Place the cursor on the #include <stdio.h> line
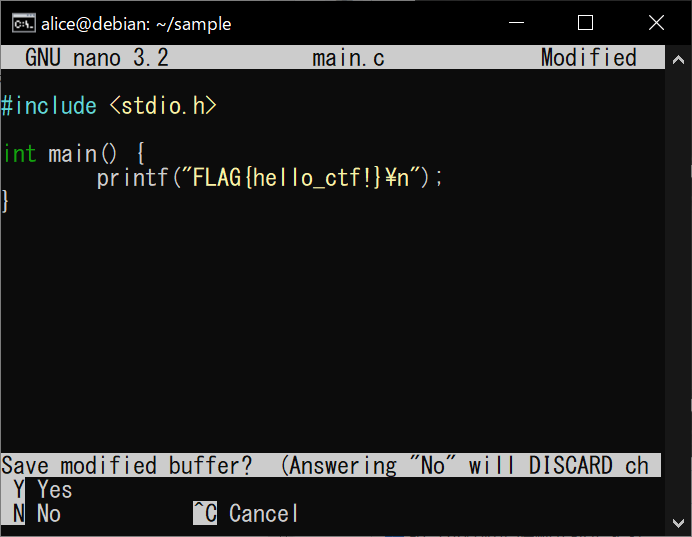Screen dimensions: 692x537 coord(109,106)
